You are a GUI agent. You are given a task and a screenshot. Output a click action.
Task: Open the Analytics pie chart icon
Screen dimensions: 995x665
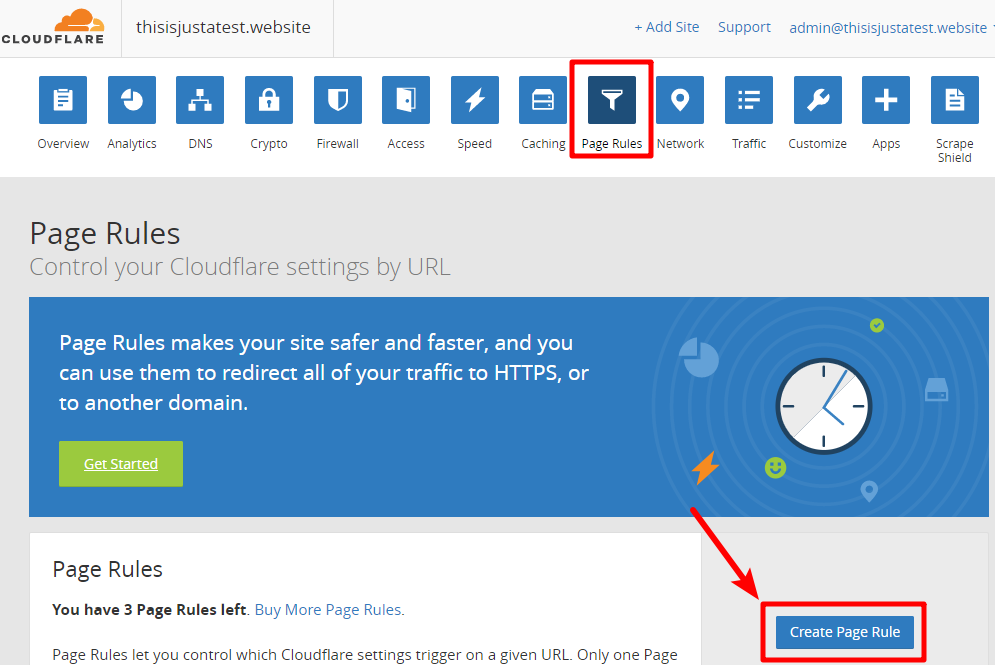click(131, 100)
